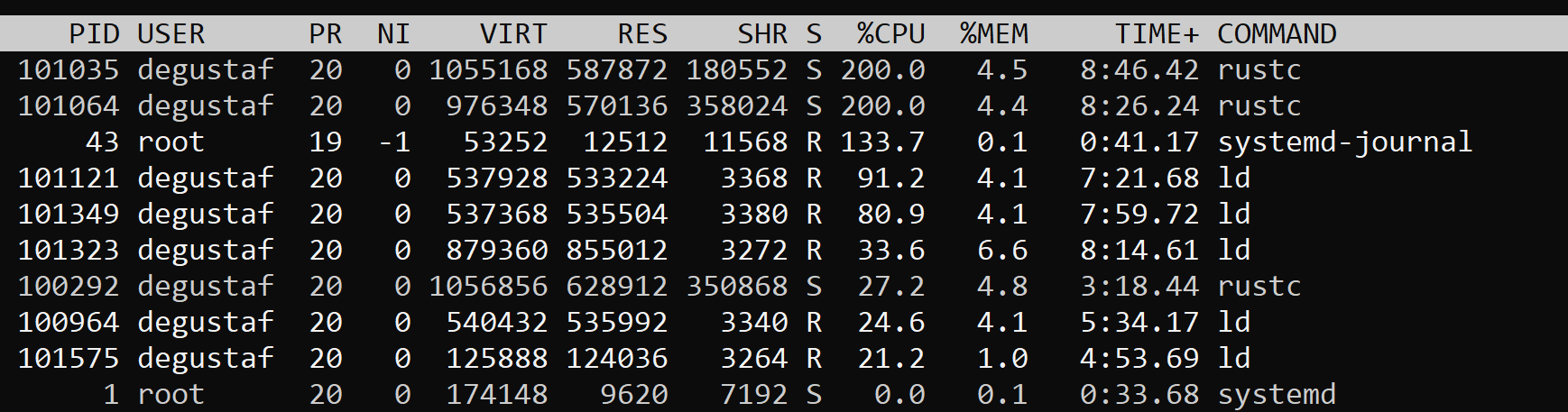Click the %MEM column header
Viewport: 1568px width, 412px height.
pyautogui.click(x=994, y=34)
